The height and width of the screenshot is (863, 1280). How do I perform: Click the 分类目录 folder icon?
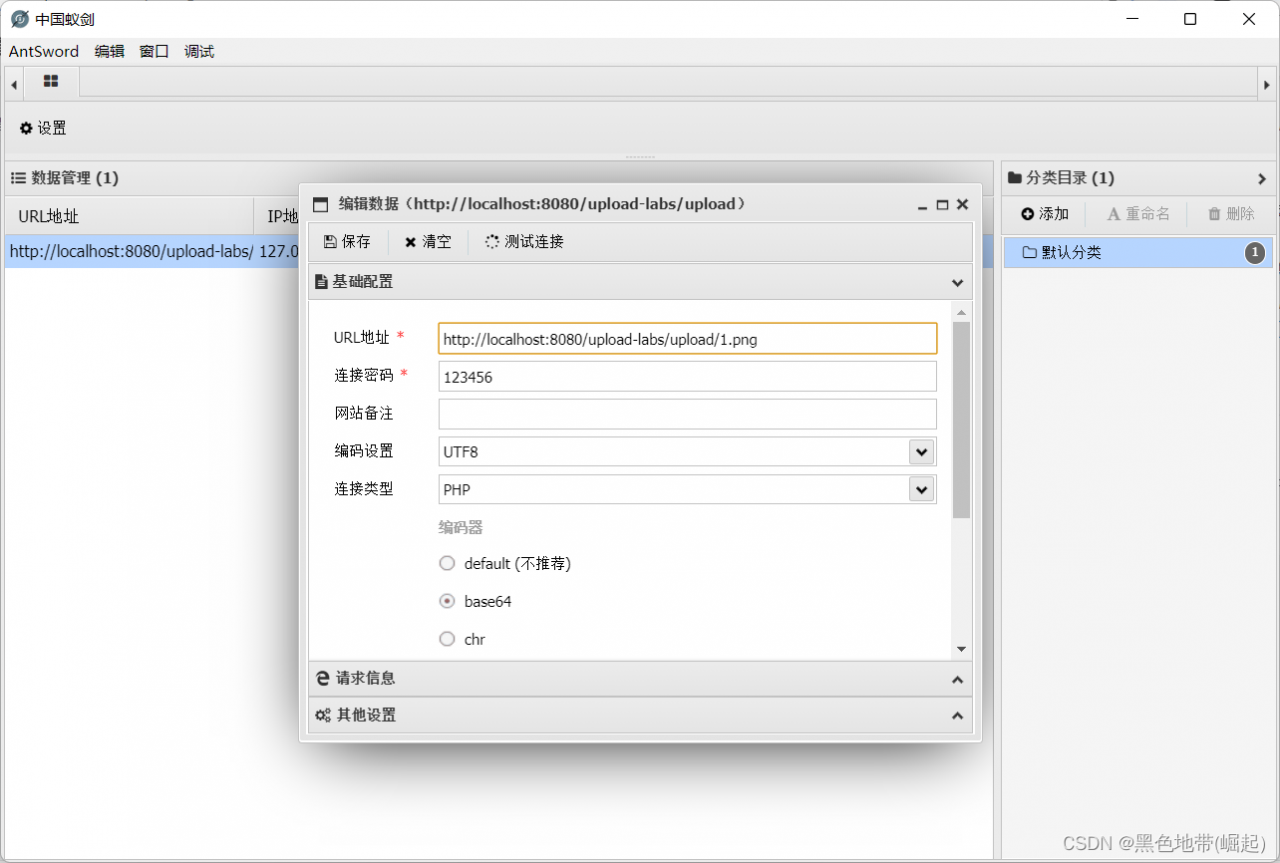click(x=1015, y=178)
